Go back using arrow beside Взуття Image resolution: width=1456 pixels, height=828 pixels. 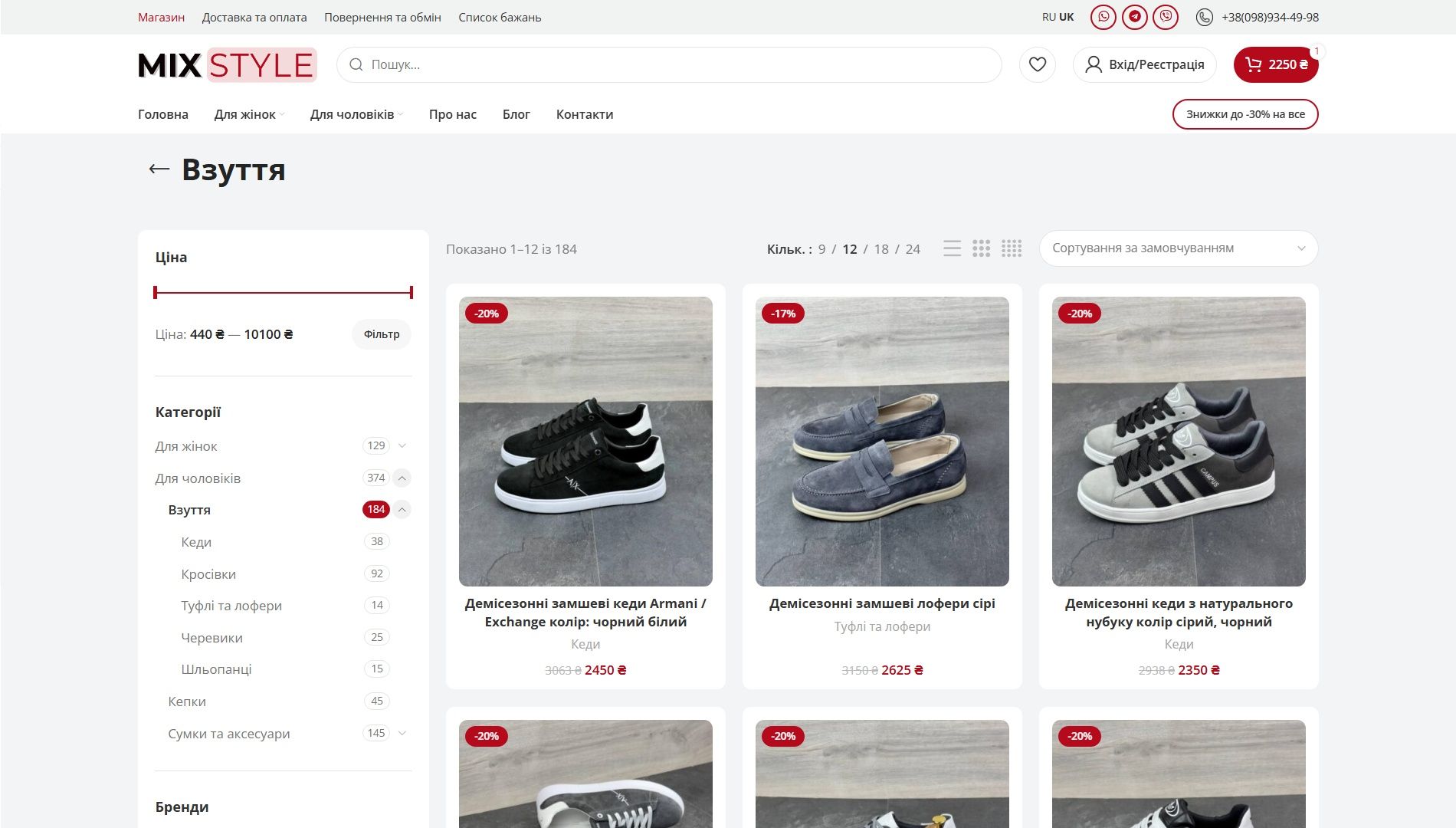[159, 169]
